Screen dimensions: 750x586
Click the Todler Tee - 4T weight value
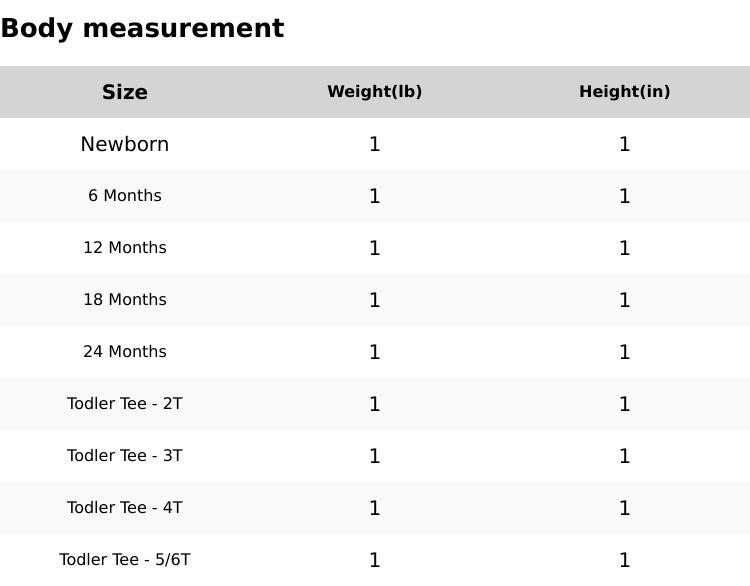point(375,508)
